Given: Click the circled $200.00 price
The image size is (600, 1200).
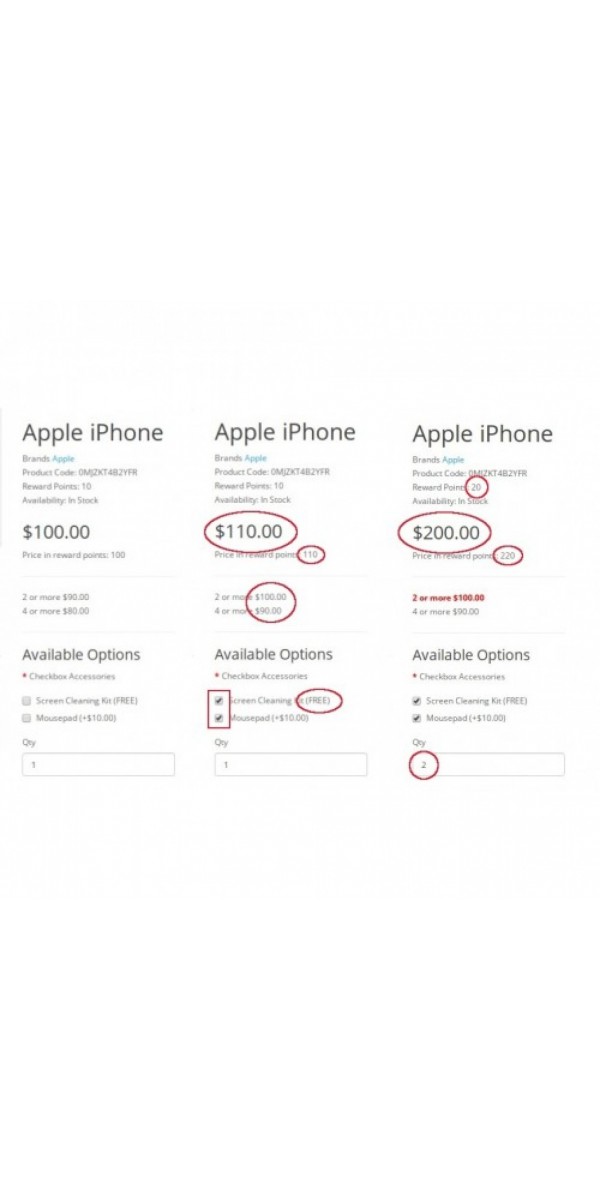Looking at the screenshot, I should coord(446,533).
